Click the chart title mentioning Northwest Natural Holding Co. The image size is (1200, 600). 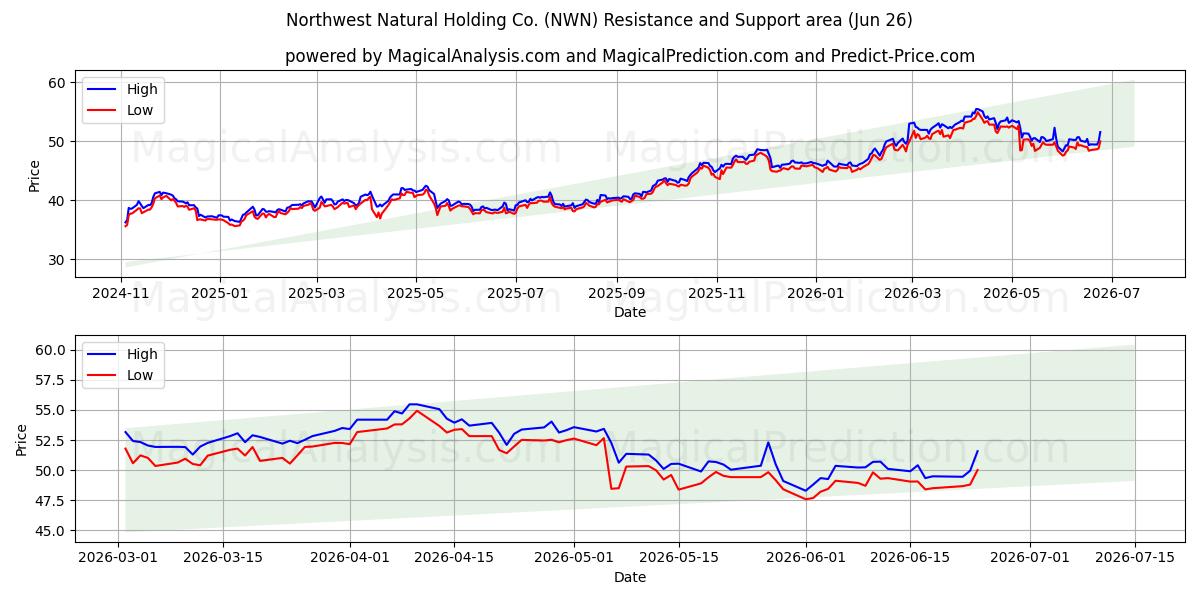pos(599,20)
